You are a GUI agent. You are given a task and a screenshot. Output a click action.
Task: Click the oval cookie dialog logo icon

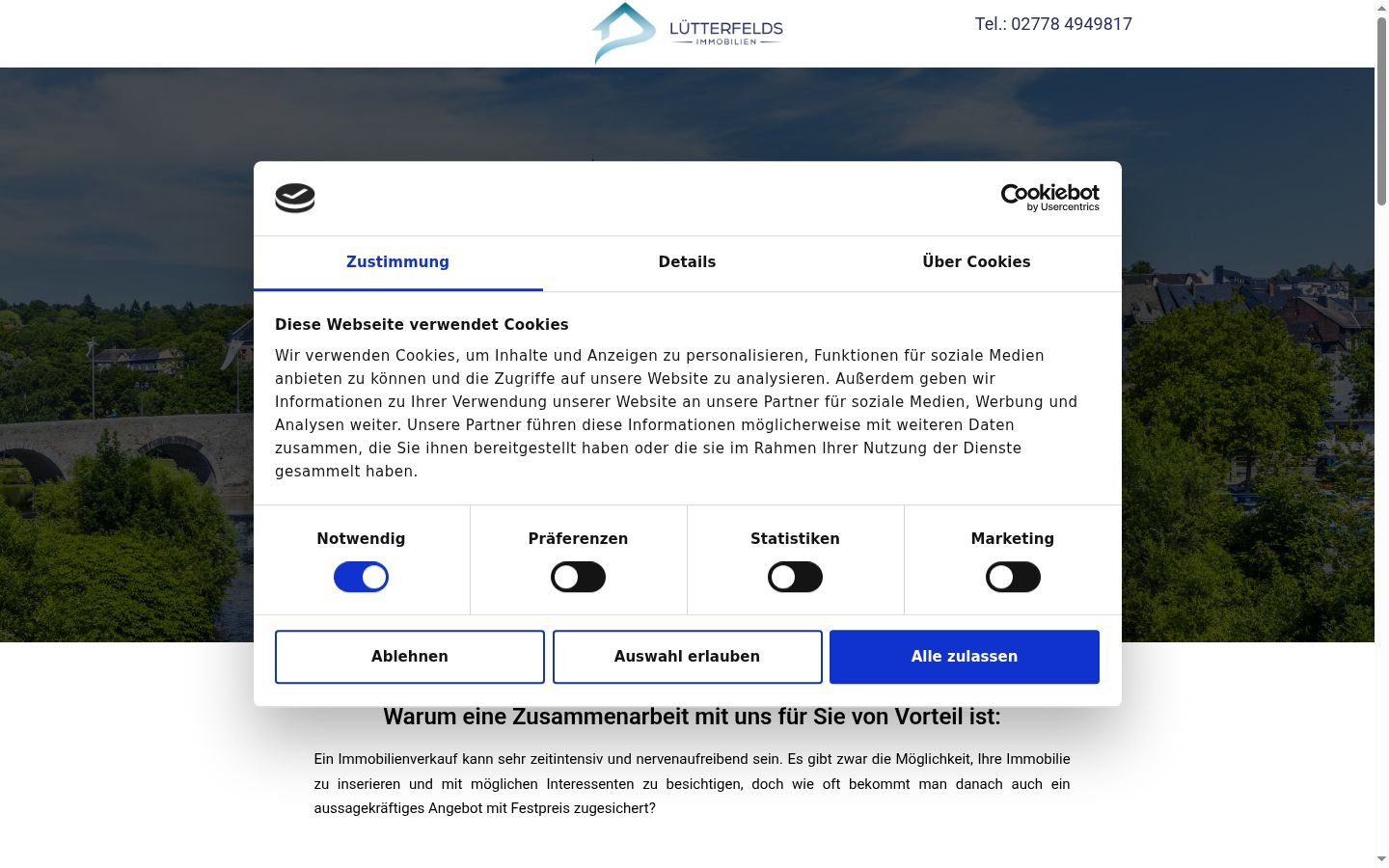295,198
